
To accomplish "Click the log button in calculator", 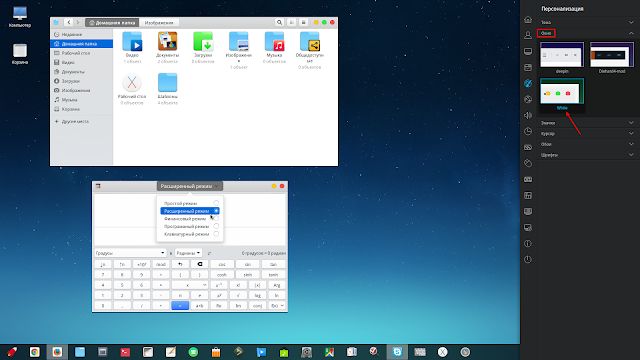I will (258, 295).
